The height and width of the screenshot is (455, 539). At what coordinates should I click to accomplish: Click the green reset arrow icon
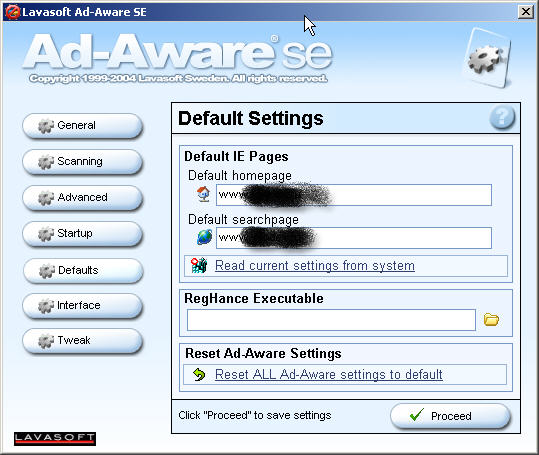point(199,374)
